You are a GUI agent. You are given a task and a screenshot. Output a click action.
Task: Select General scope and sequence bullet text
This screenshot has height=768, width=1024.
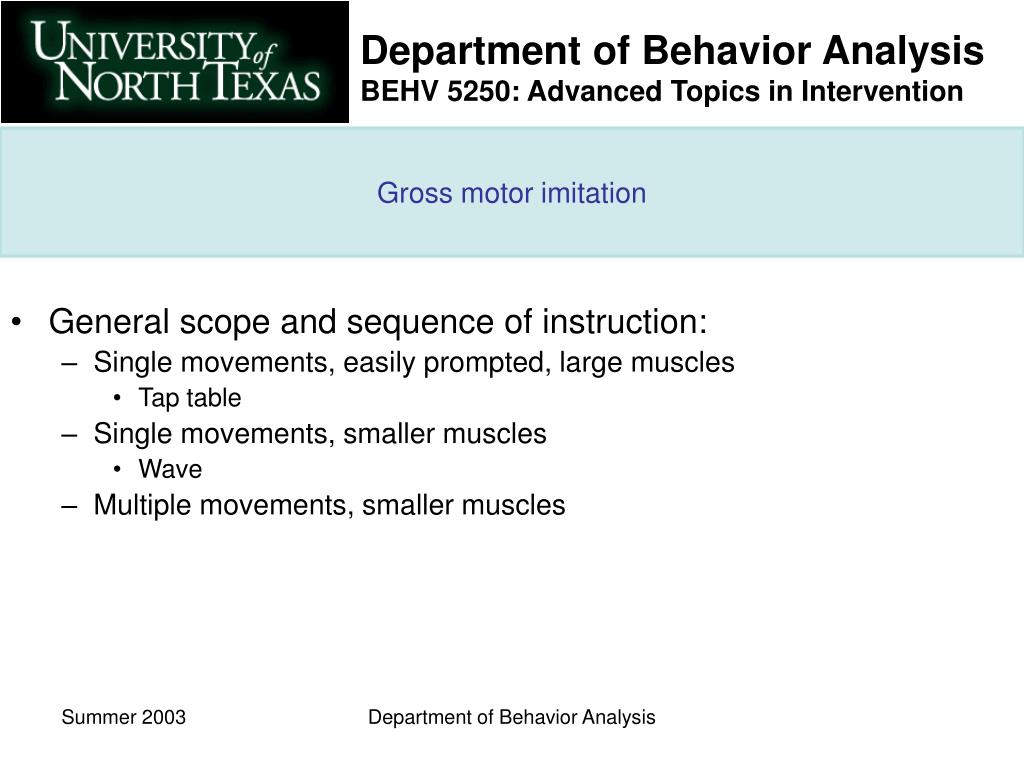click(x=378, y=322)
